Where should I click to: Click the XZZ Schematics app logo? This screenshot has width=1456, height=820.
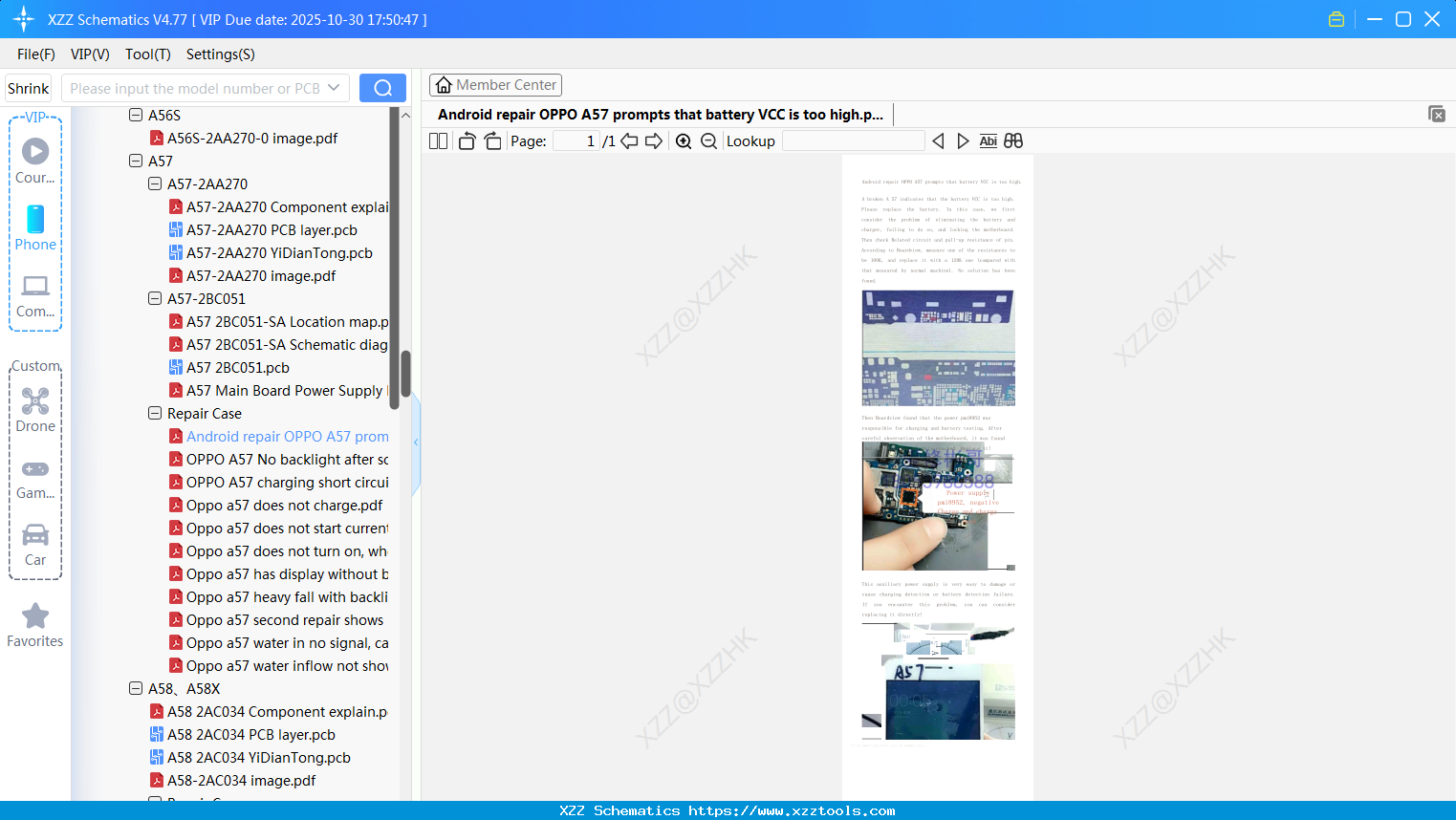[x=24, y=19]
